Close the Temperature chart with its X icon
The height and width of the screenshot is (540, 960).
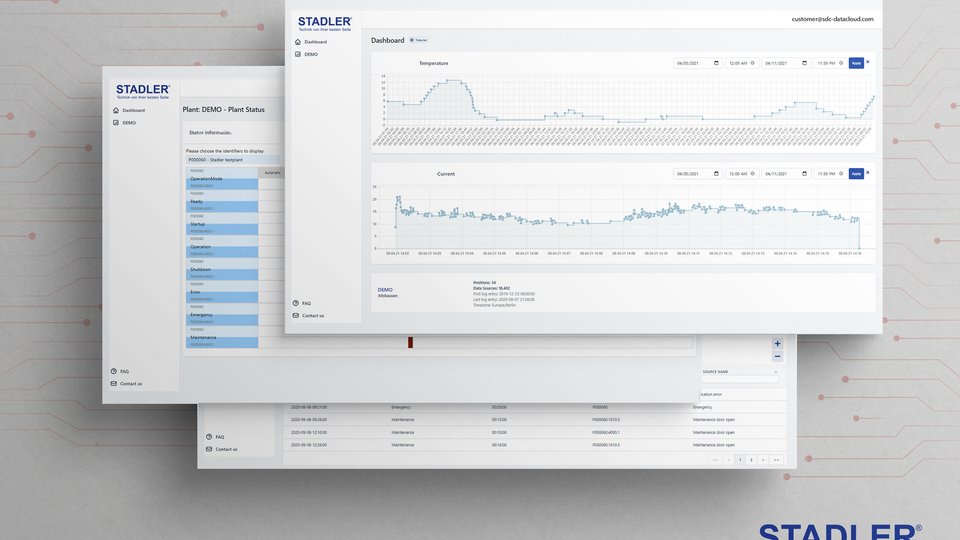pyautogui.click(x=868, y=62)
